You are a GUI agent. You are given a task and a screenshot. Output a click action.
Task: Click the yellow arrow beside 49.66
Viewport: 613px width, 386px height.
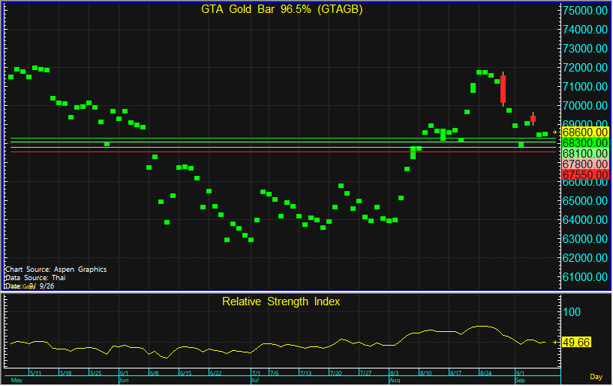coord(555,342)
